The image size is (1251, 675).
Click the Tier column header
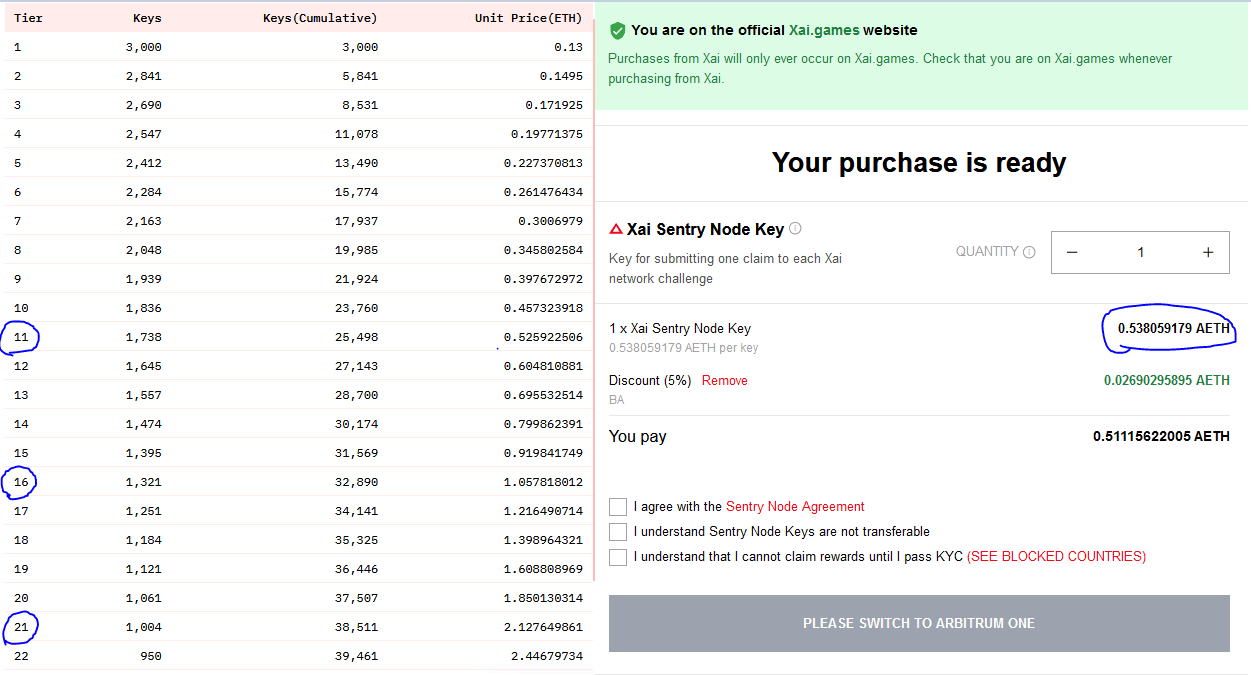tap(28, 18)
